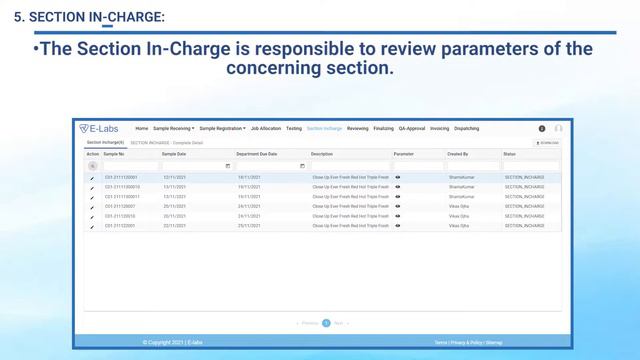Open the Job Allocation menu
Screen dimensions: 640x360
click(x=266, y=129)
